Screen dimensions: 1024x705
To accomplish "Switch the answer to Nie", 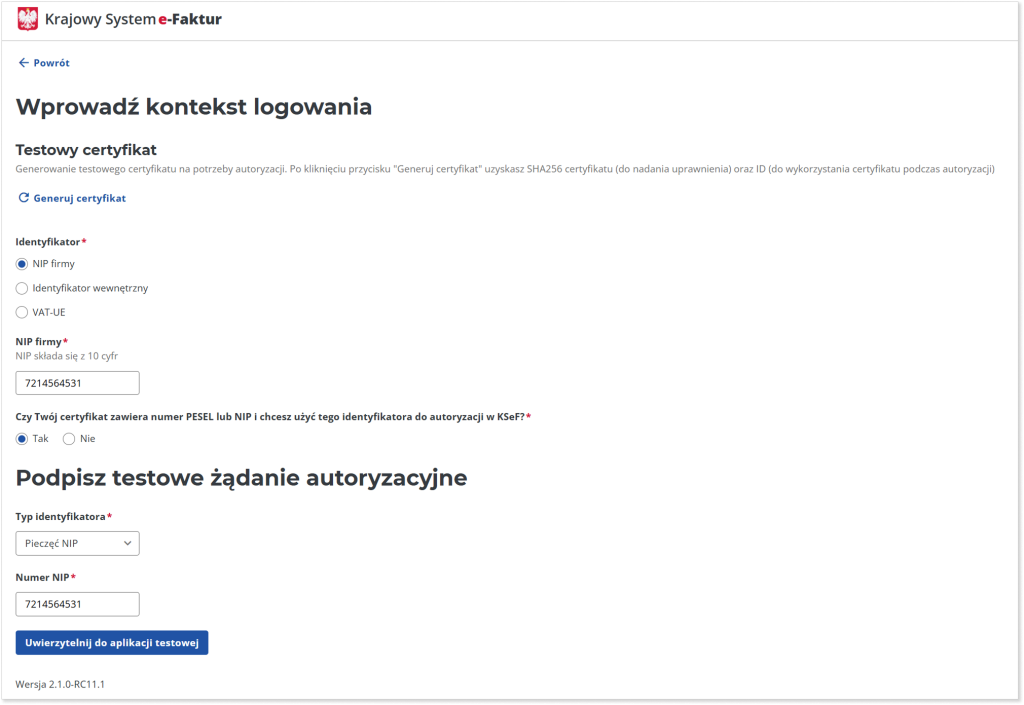I will 69,439.
